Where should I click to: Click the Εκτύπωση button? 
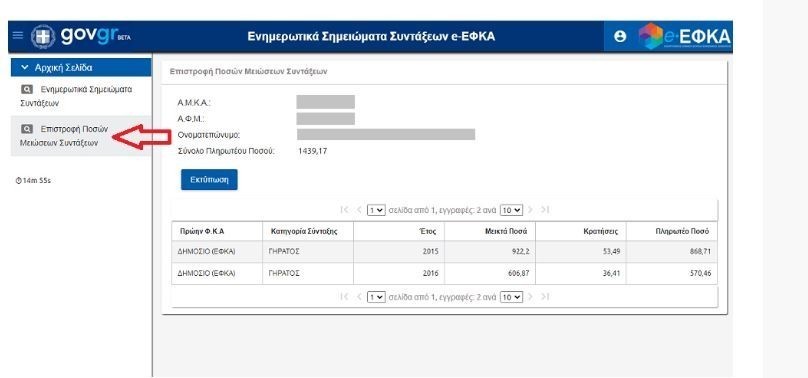(x=209, y=180)
